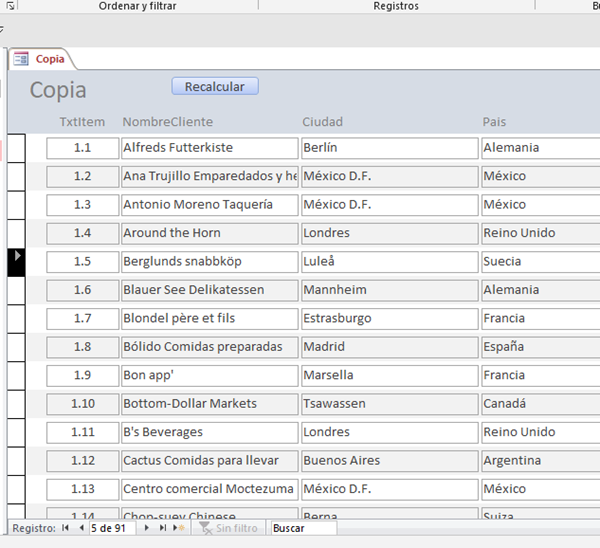
Task: Jump to last record button
Action: click(x=163, y=528)
